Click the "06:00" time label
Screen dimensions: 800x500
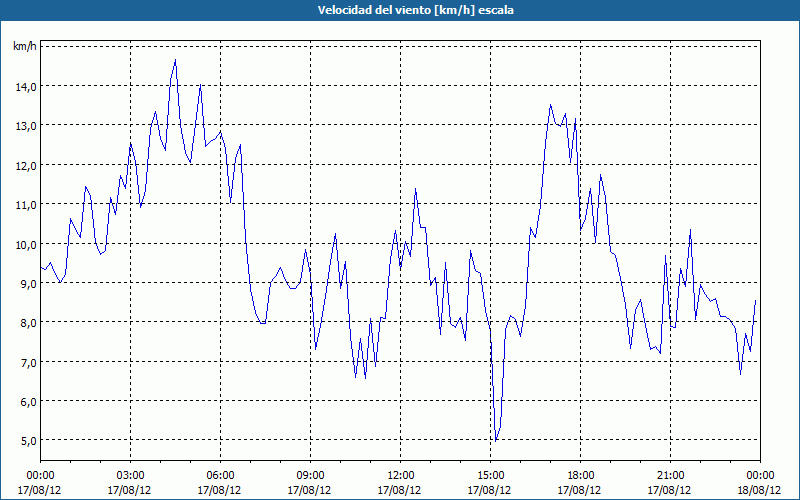[x=220, y=476]
